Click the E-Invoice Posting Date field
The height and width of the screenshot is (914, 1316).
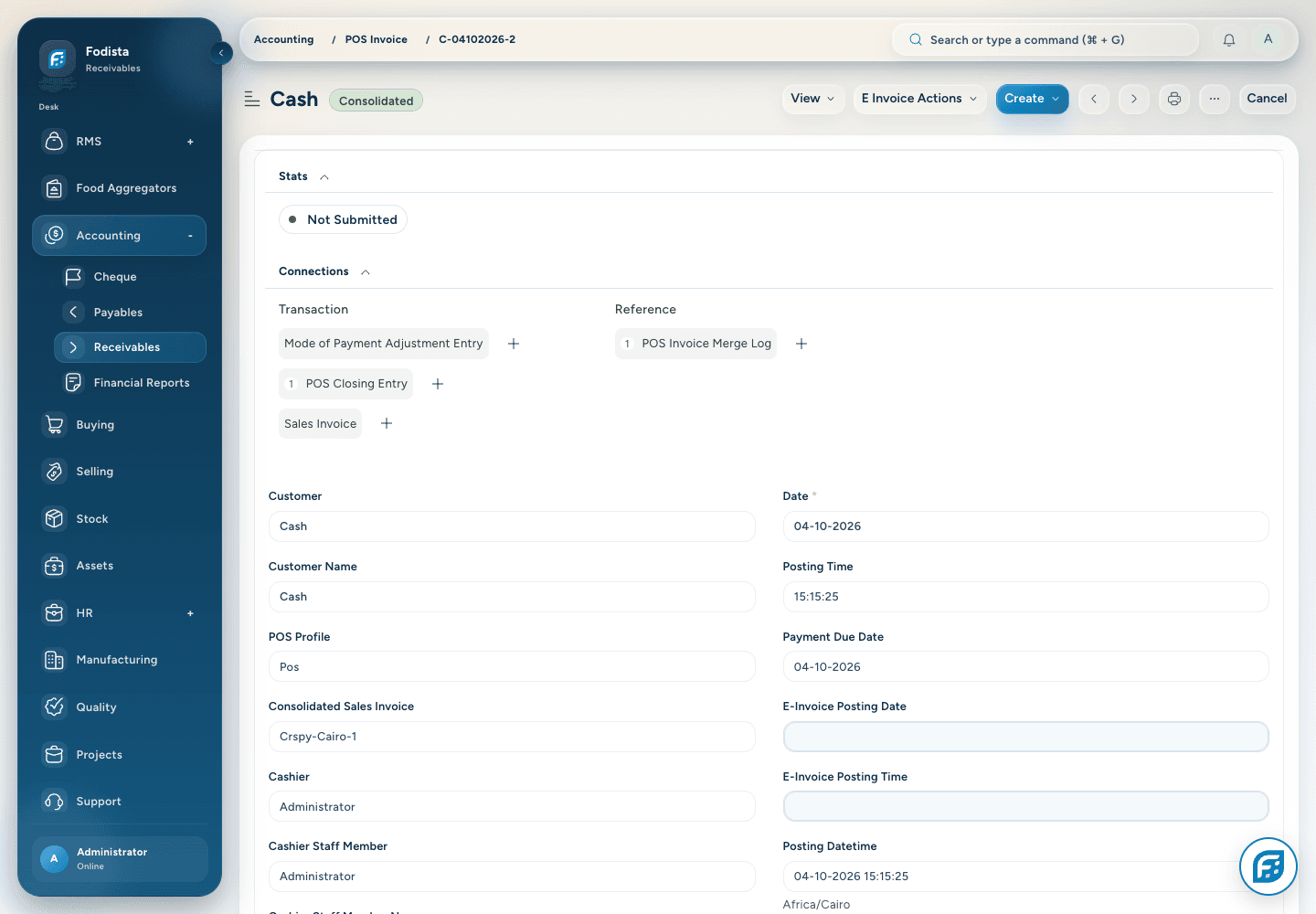pos(1025,737)
